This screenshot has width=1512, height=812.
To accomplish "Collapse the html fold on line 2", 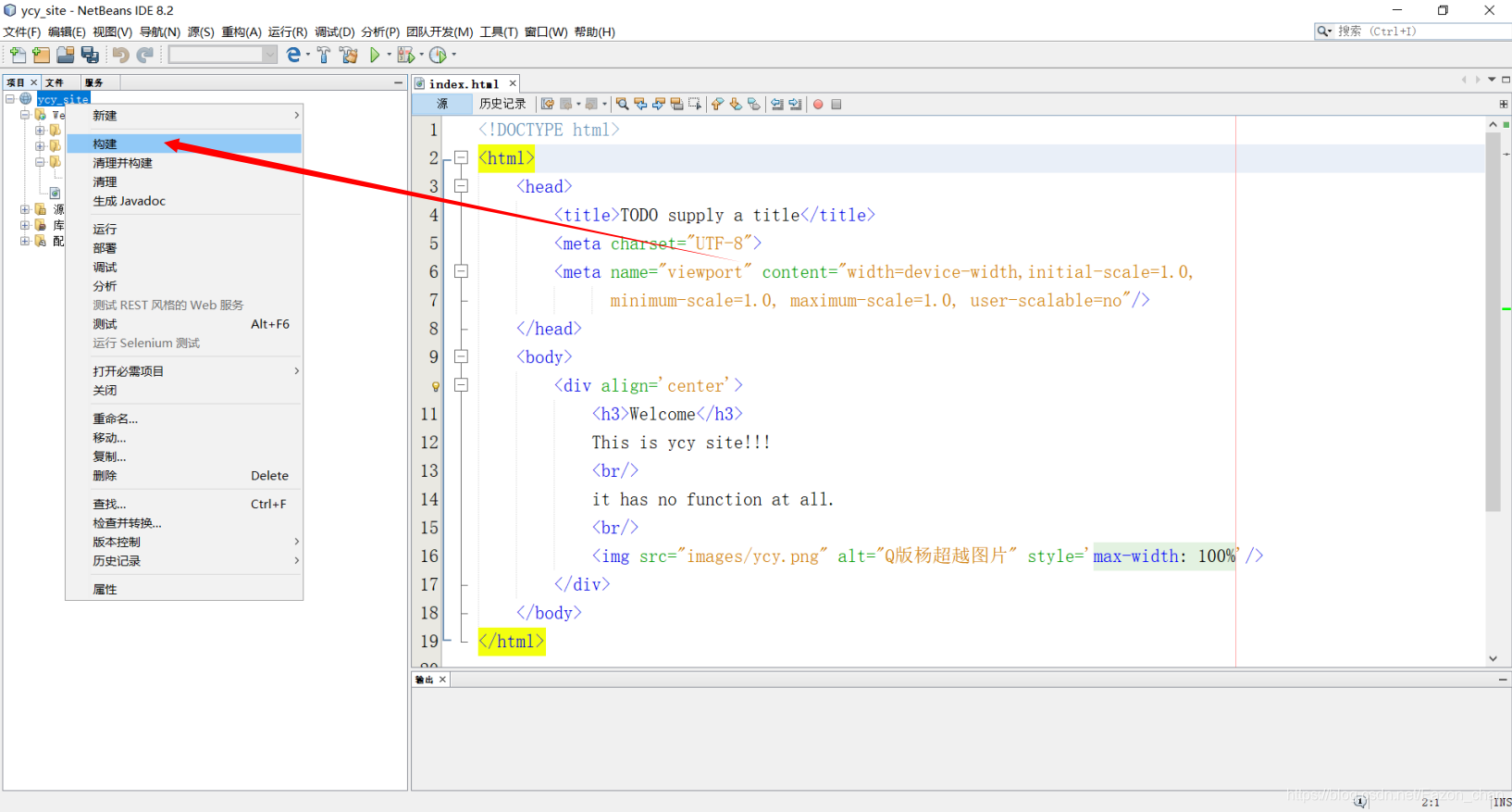I will click(x=461, y=157).
